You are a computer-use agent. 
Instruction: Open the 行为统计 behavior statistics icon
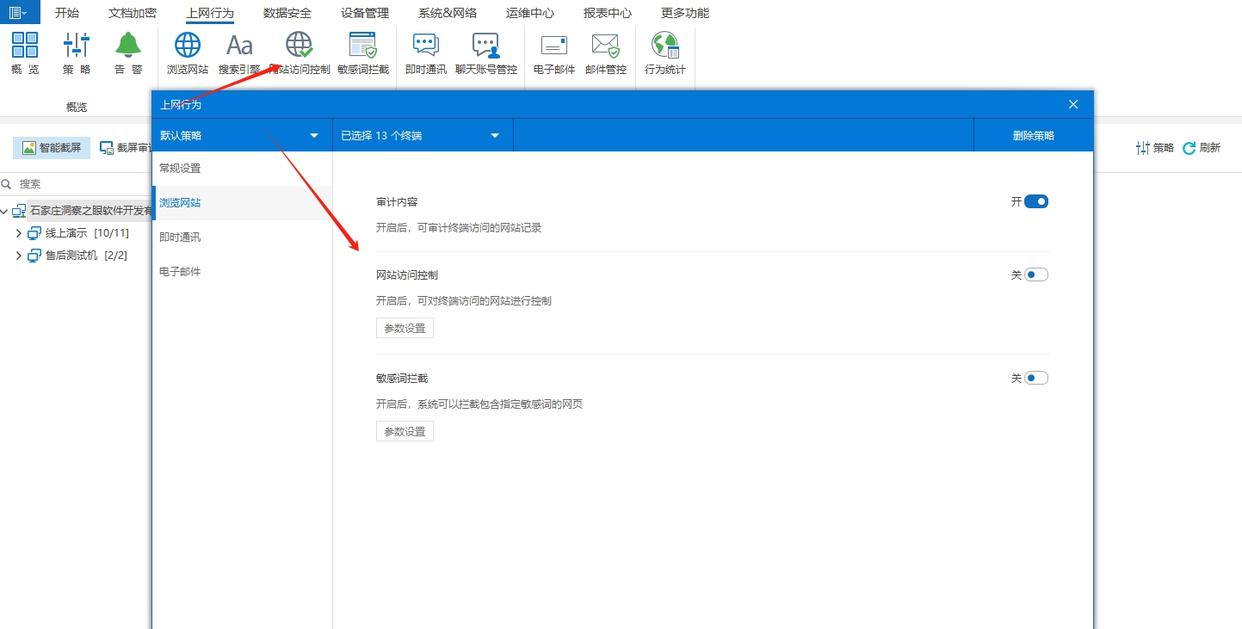664,52
